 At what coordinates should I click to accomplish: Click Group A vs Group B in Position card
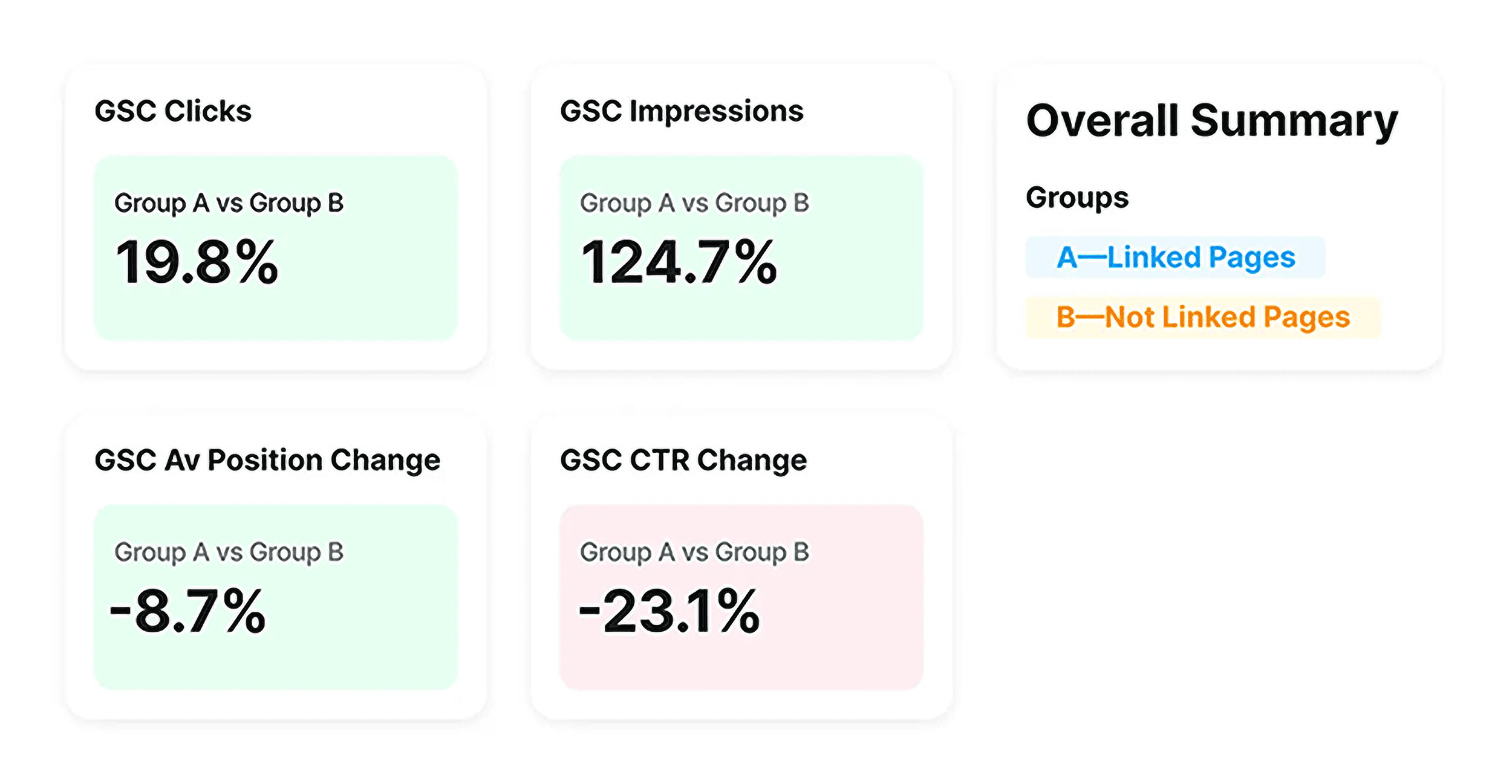[229, 552]
